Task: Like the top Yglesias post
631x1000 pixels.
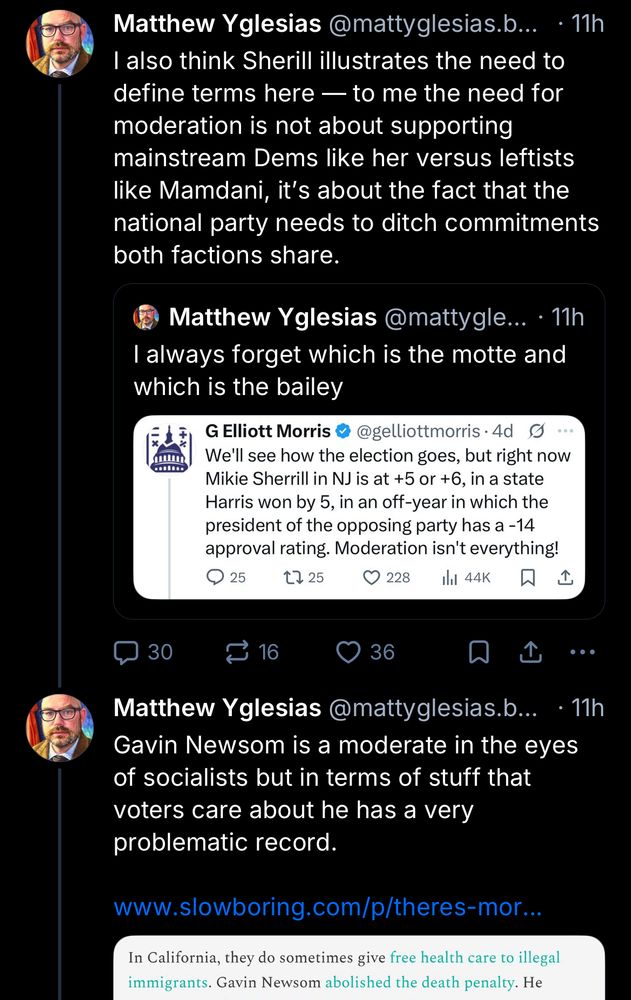Action: click(x=350, y=652)
